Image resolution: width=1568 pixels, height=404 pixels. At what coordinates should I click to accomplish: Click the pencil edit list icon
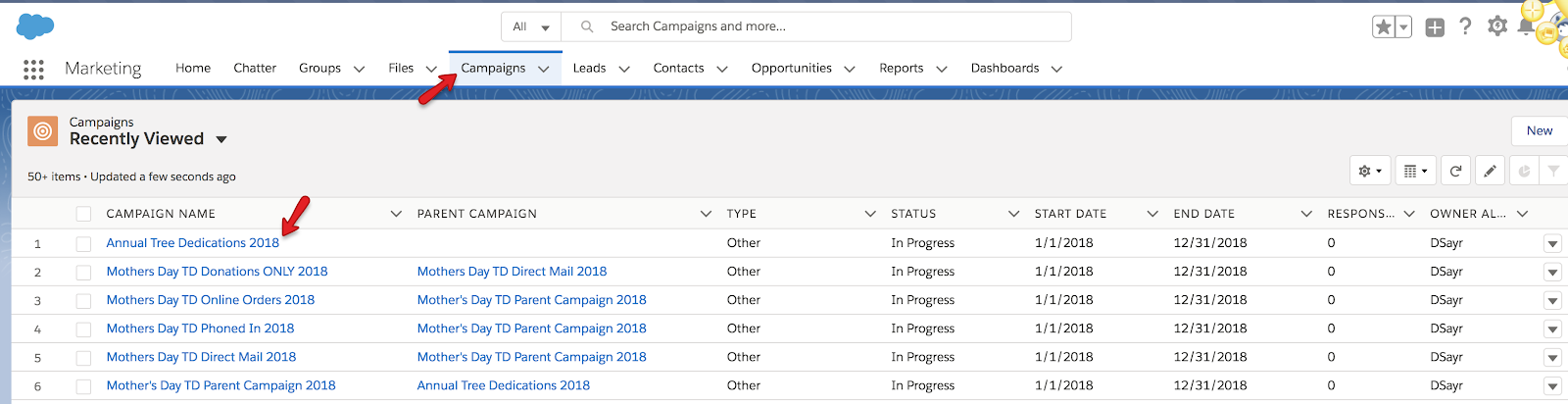pos(1490,171)
